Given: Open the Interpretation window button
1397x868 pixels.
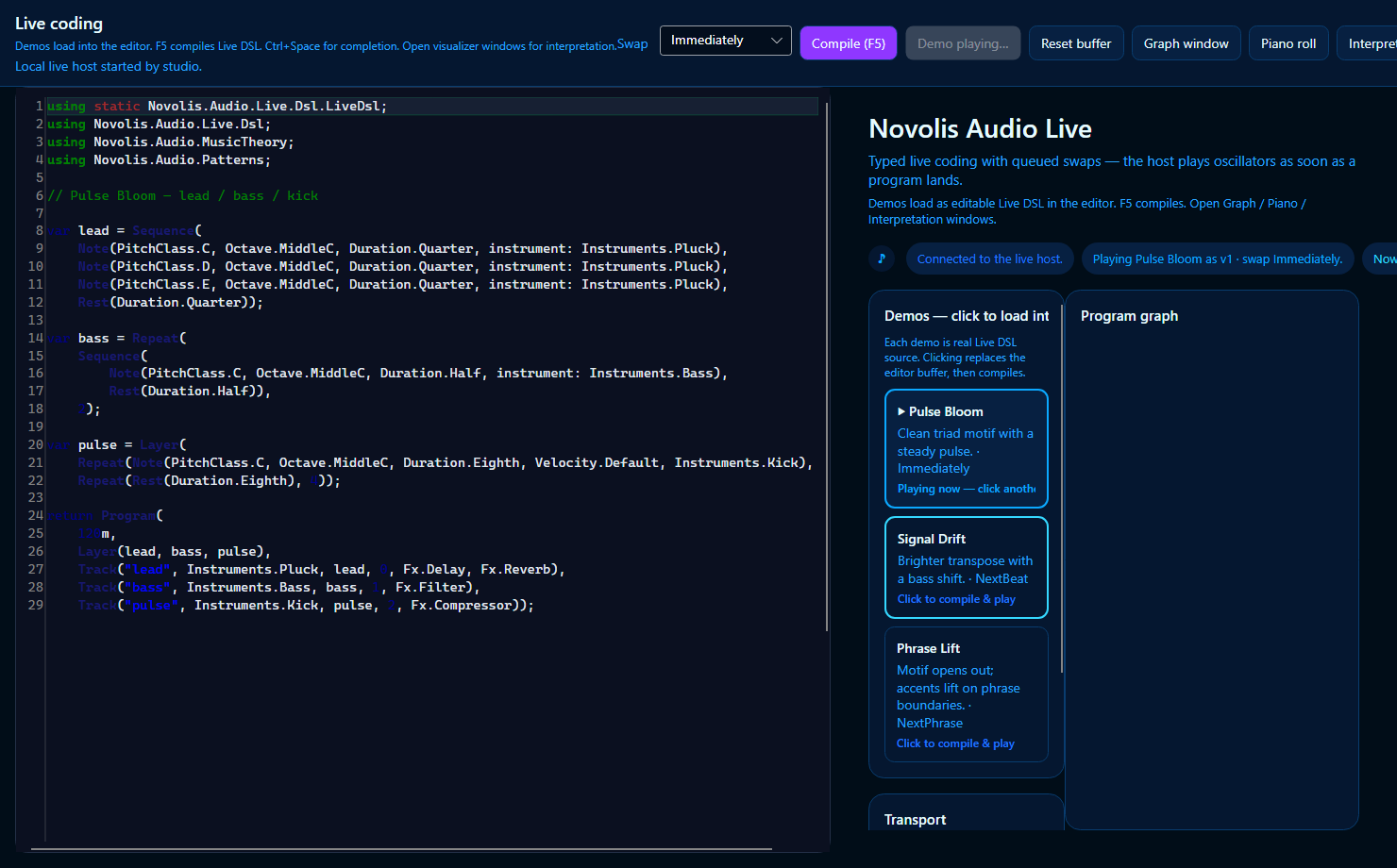Looking at the screenshot, I should click(x=1369, y=43).
